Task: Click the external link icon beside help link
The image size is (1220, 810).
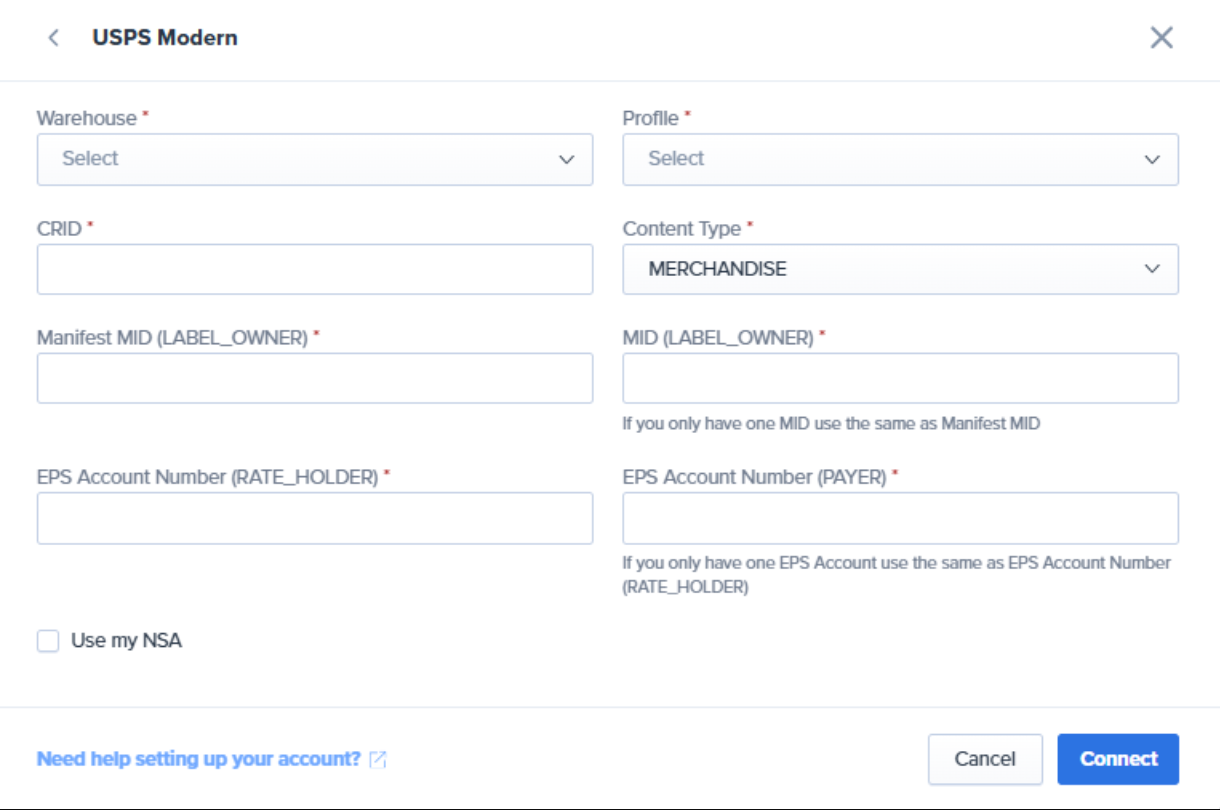Action: tap(378, 760)
